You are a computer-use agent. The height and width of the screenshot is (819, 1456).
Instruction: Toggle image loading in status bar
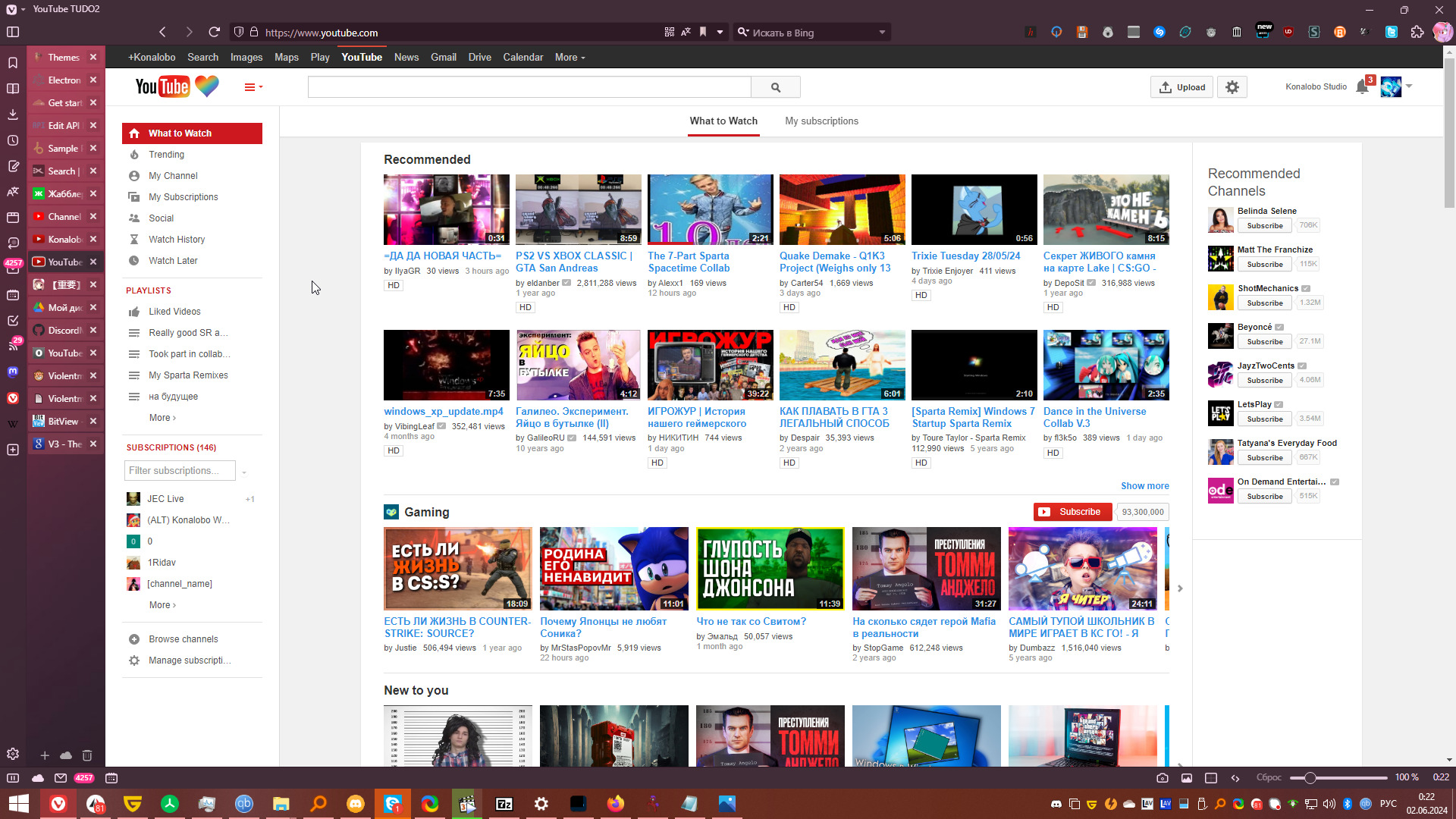1187,778
